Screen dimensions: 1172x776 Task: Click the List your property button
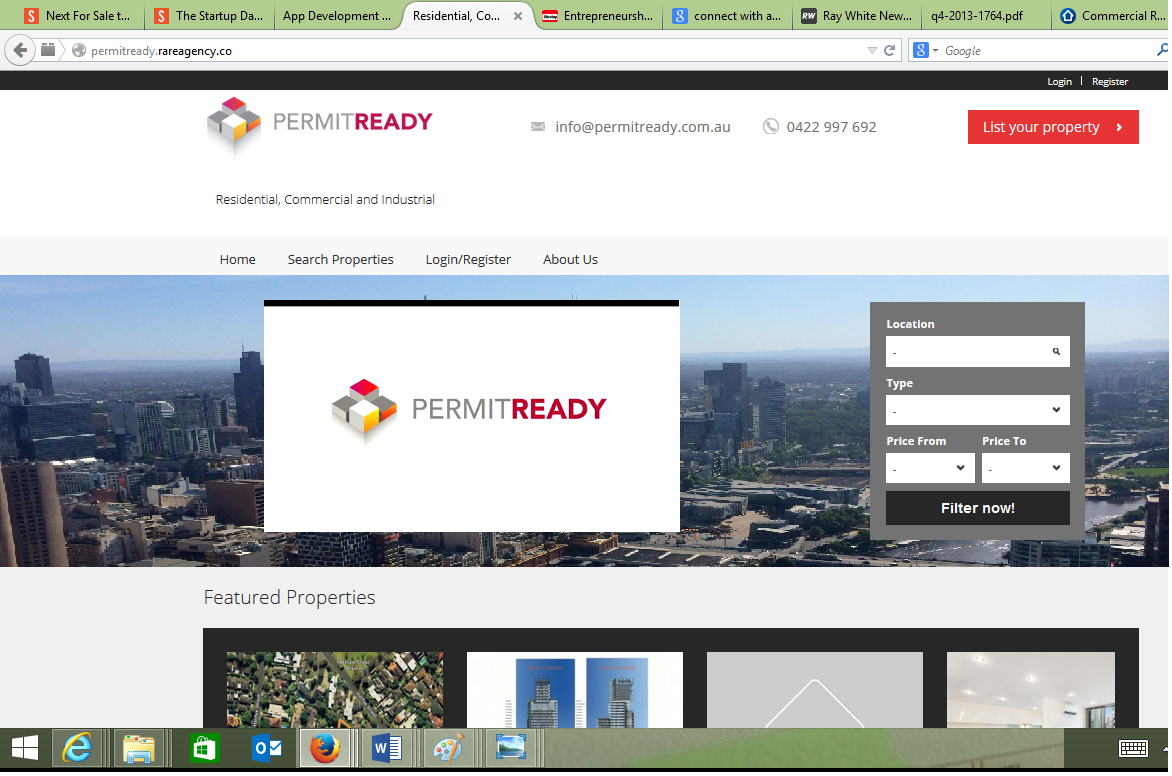click(x=1052, y=127)
